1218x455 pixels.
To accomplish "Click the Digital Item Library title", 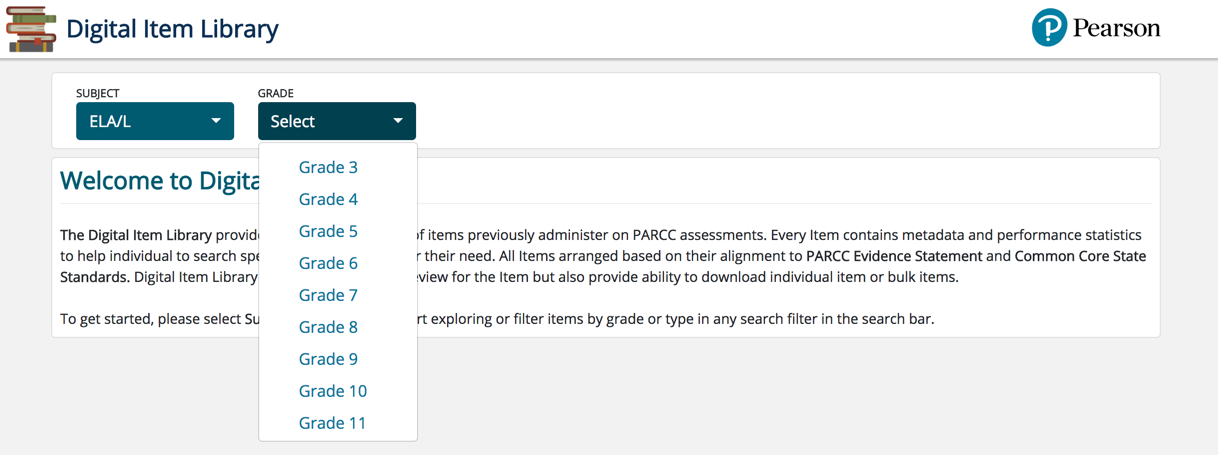I will click(172, 29).
